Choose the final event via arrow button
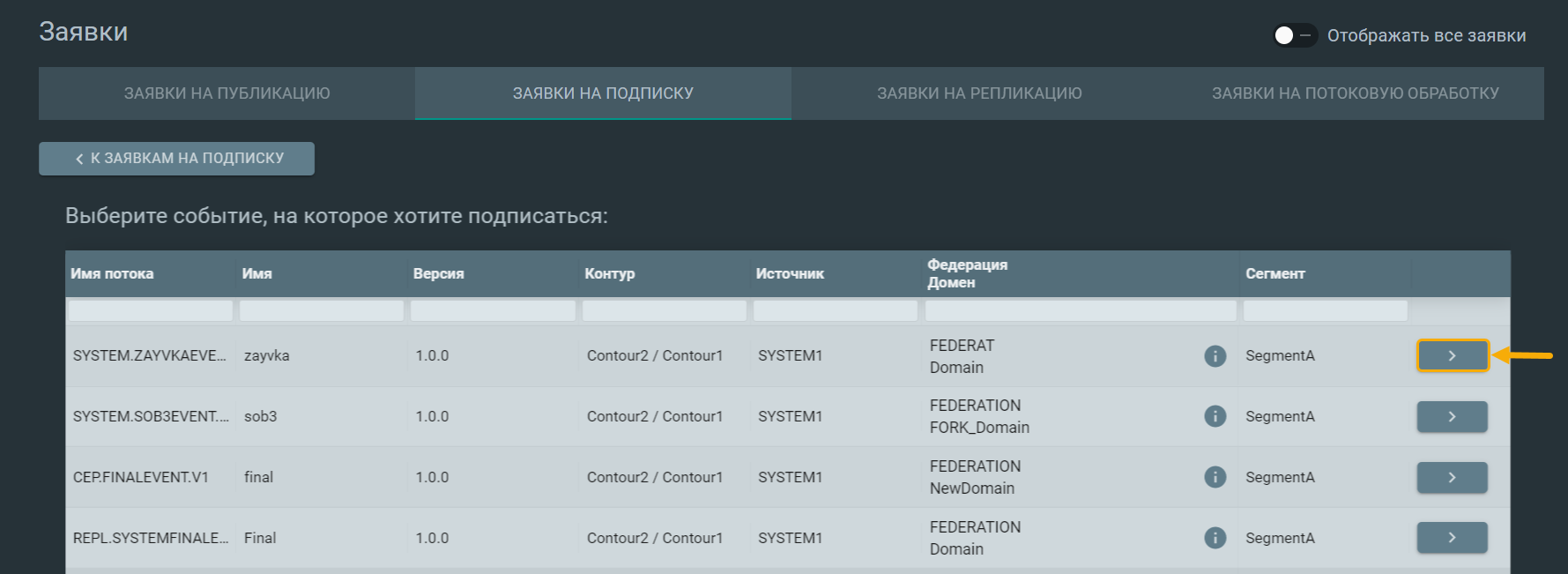This screenshot has height=574, width=1568. [x=1452, y=477]
